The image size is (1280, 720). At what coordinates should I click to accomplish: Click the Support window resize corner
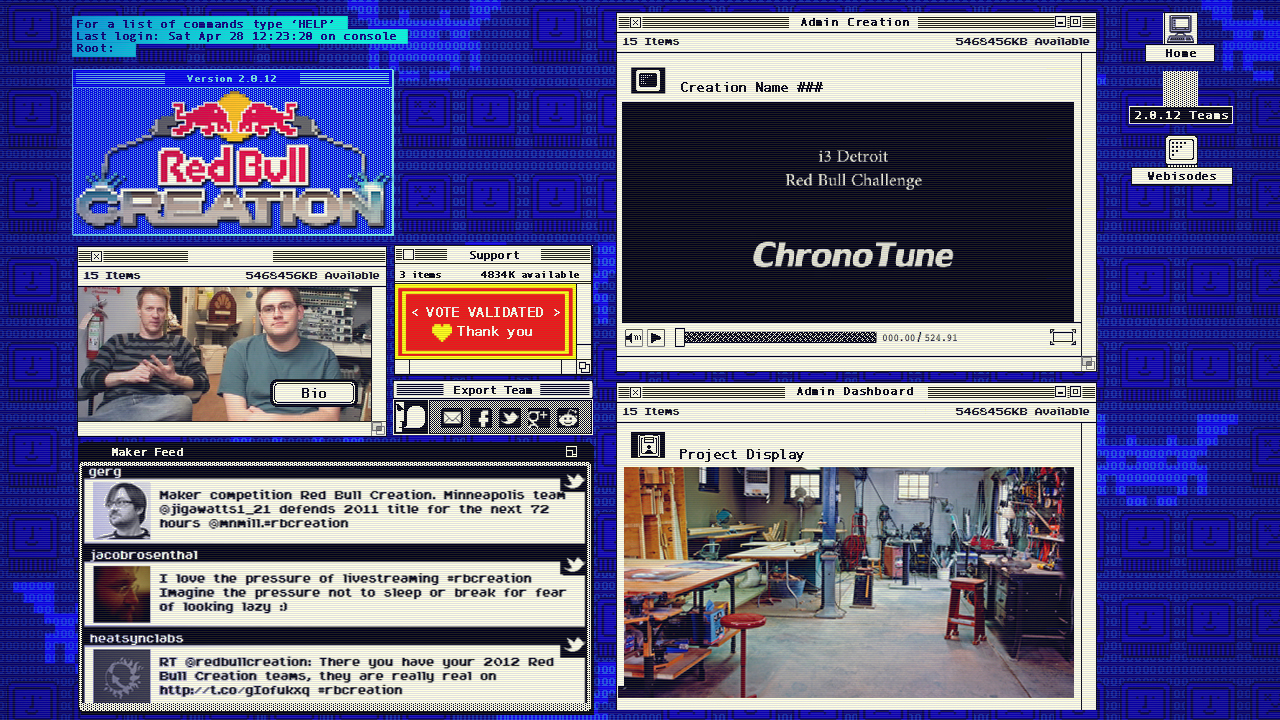tap(584, 367)
